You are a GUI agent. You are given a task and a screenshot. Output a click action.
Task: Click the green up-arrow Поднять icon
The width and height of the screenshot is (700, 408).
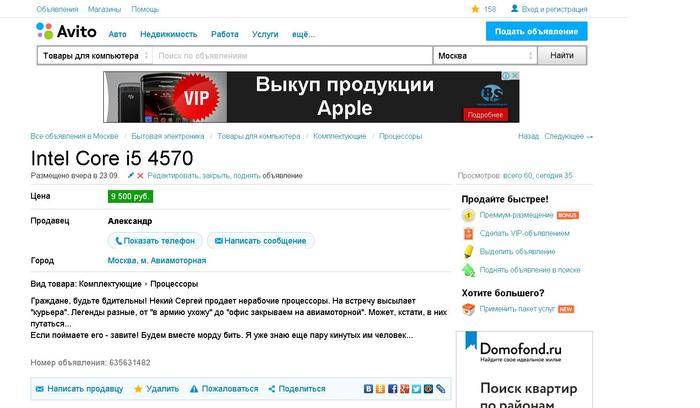(x=468, y=270)
